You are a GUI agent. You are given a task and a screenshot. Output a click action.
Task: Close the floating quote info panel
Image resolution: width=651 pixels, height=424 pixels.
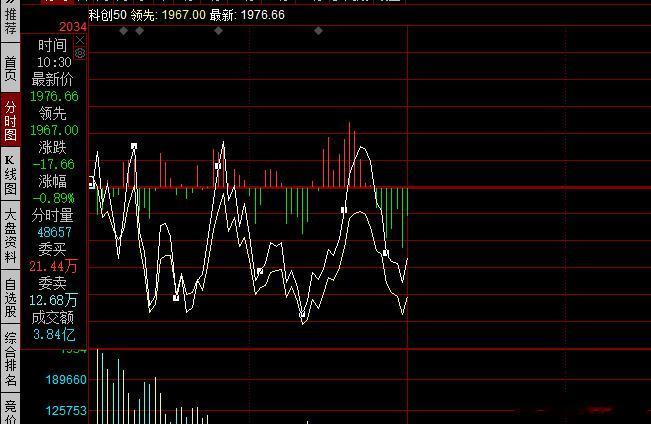click(x=80, y=40)
